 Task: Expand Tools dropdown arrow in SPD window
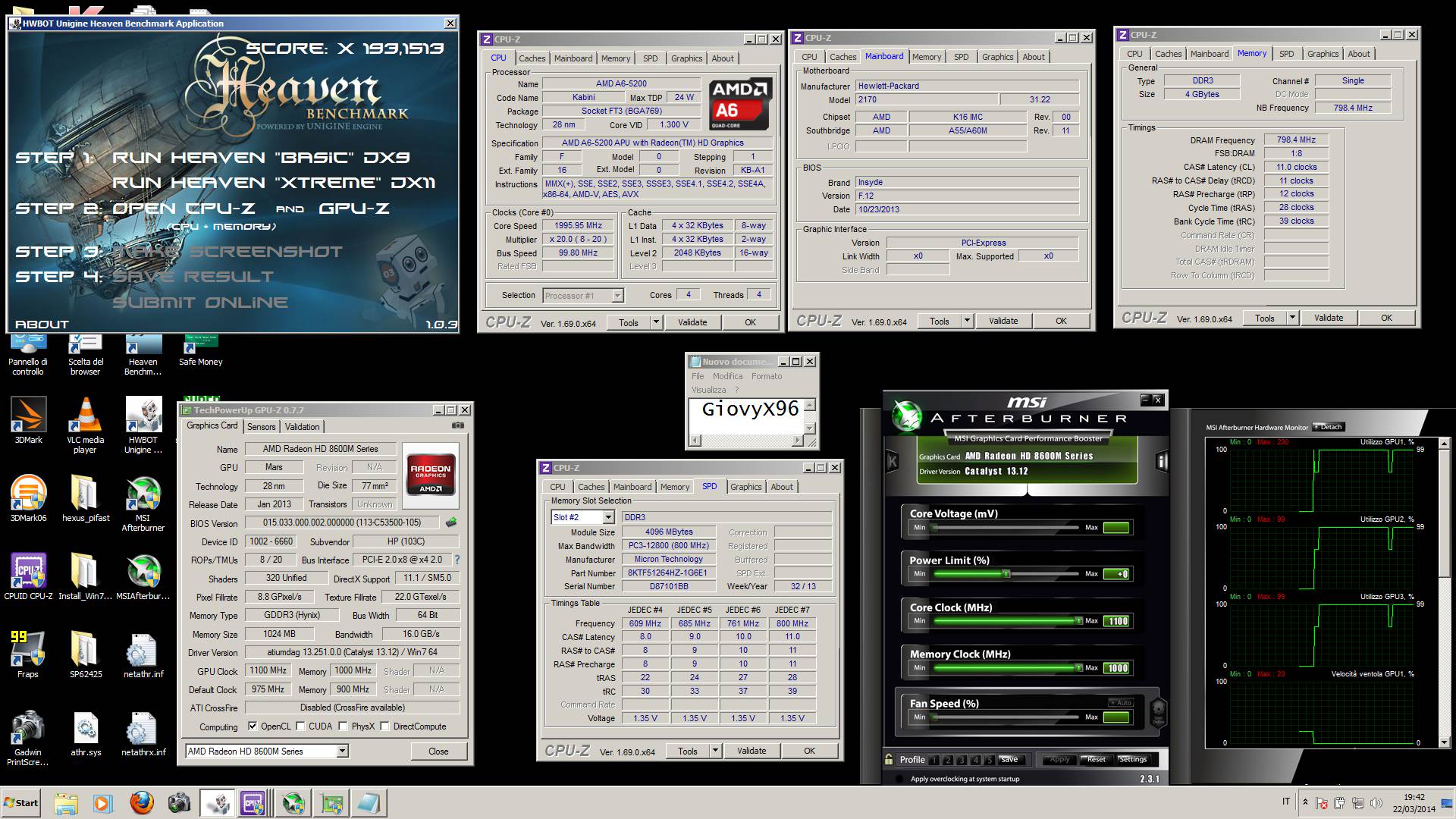click(x=715, y=751)
